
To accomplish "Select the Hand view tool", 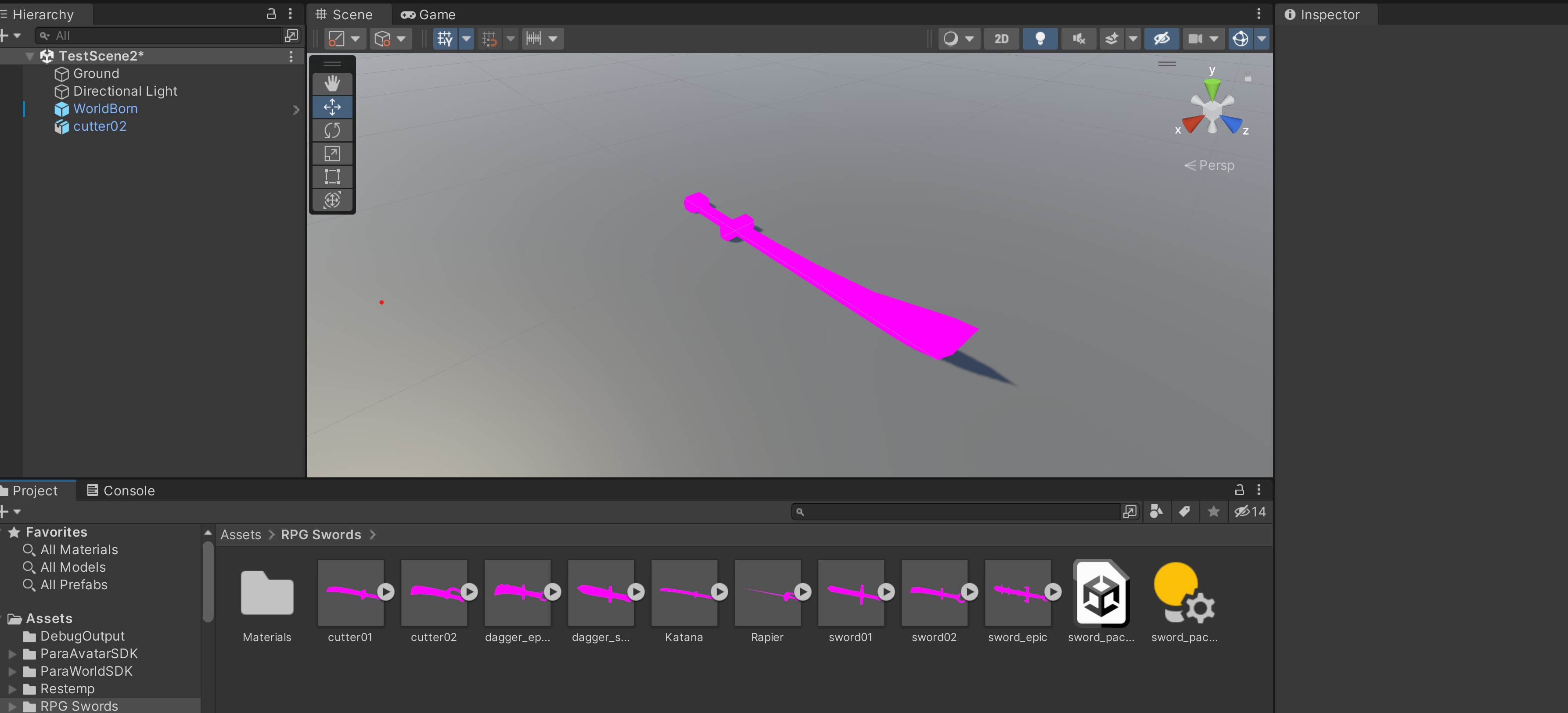I will (x=332, y=83).
